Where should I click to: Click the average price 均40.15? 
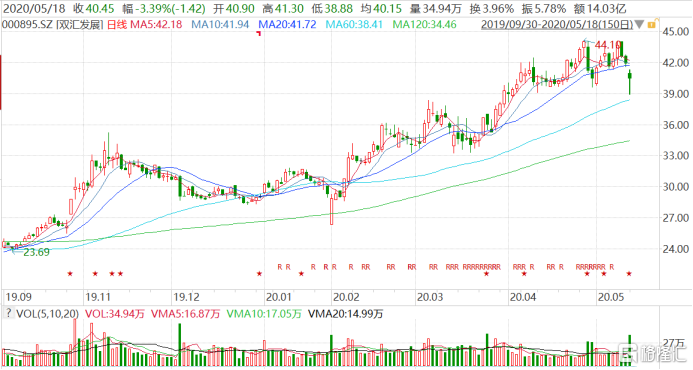click(381, 8)
